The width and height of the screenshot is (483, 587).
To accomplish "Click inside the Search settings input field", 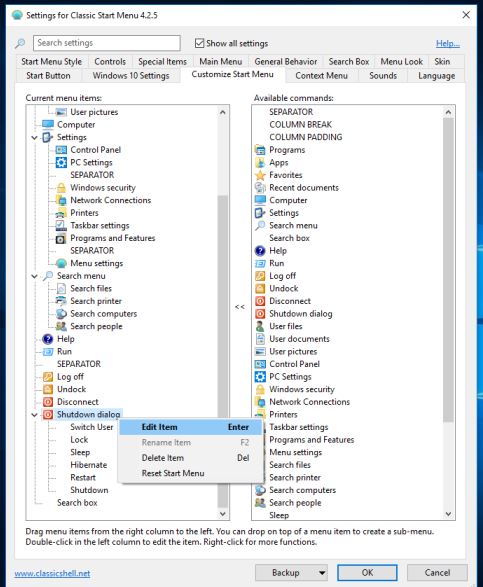I will point(107,43).
